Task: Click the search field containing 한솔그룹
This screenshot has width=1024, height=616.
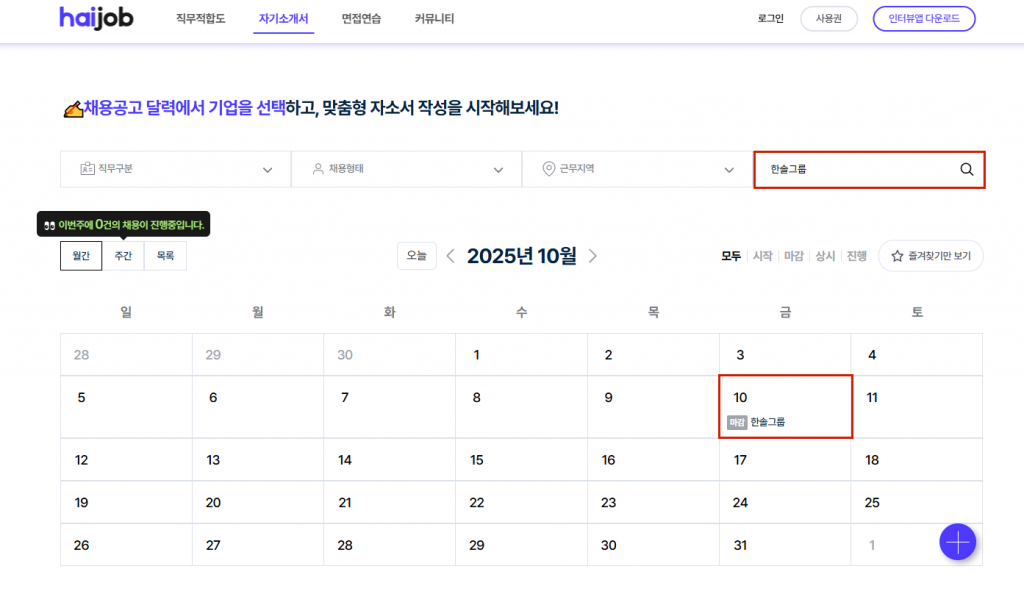Action: point(855,170)
